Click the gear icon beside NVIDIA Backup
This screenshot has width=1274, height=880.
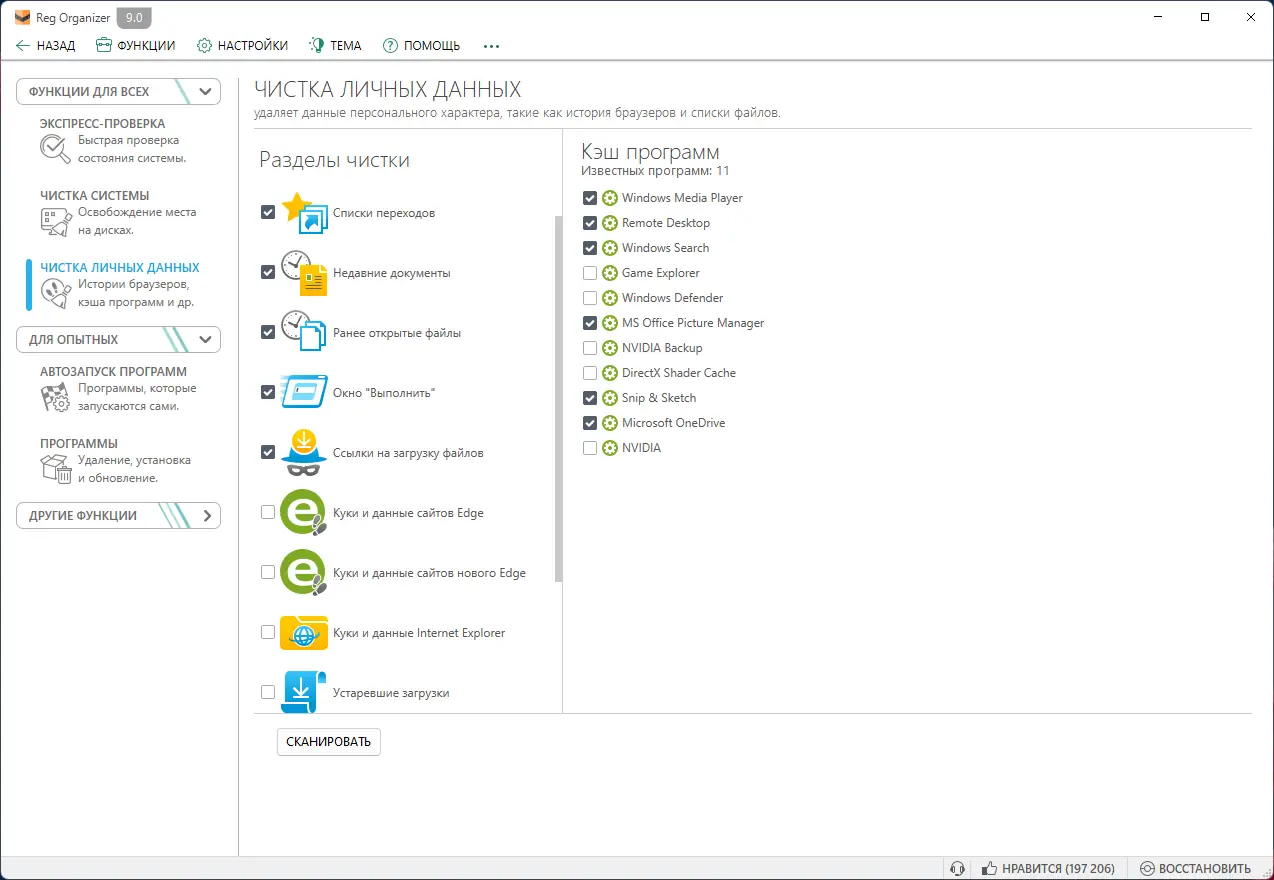[610, 348]
